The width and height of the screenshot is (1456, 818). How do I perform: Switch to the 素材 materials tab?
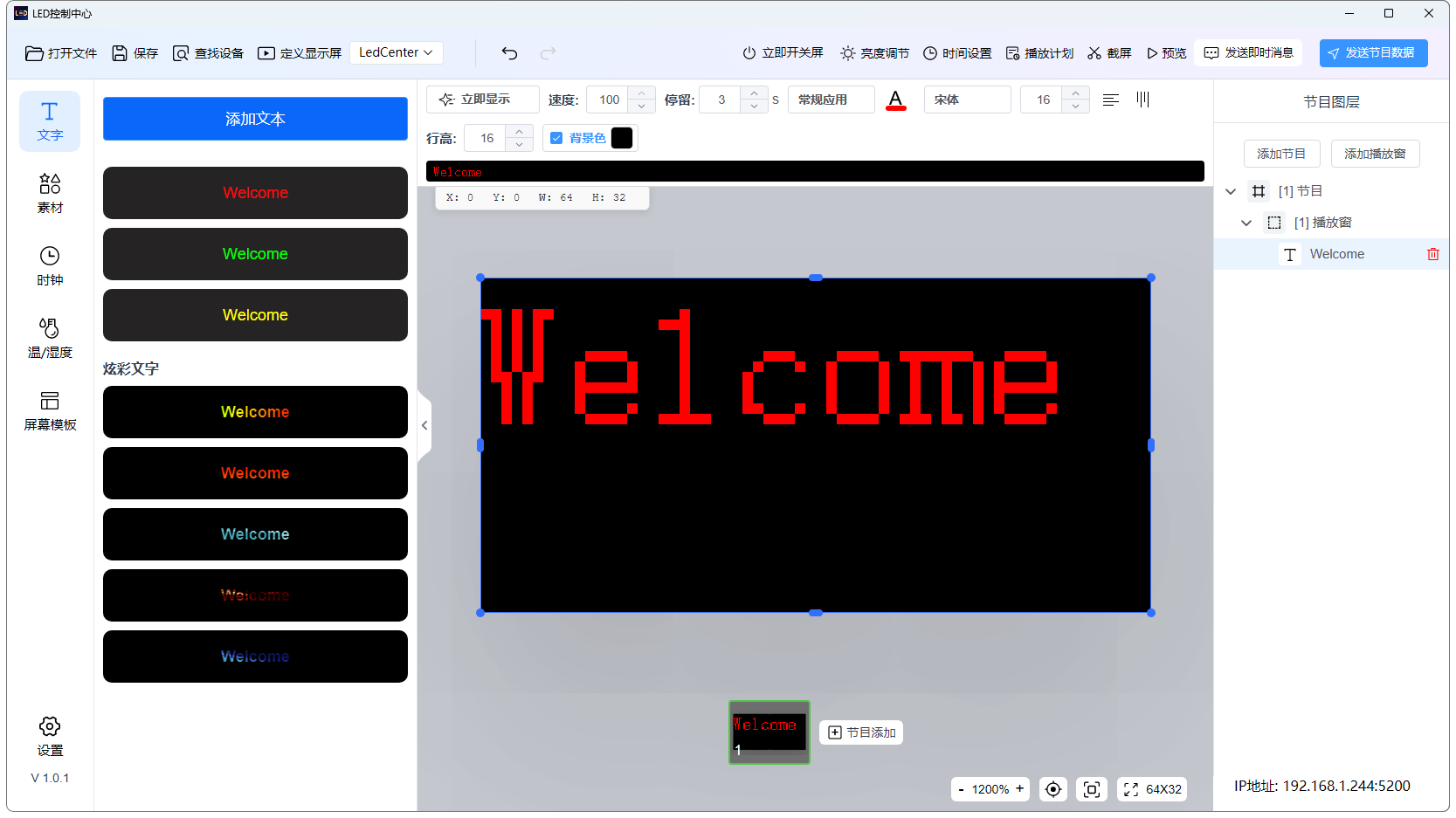pos(50,193)
